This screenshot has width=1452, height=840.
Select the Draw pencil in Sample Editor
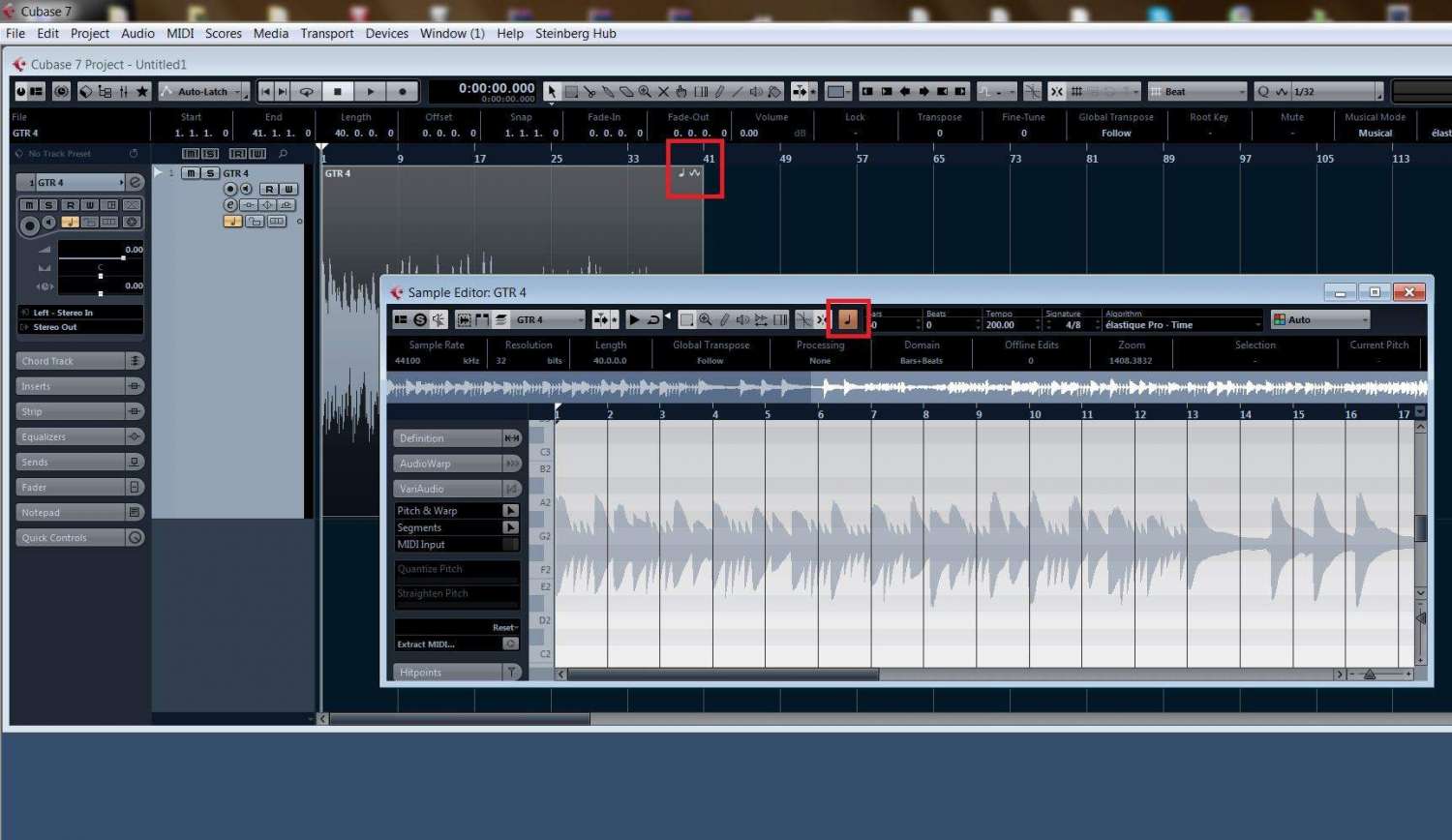tap(724, 319)
